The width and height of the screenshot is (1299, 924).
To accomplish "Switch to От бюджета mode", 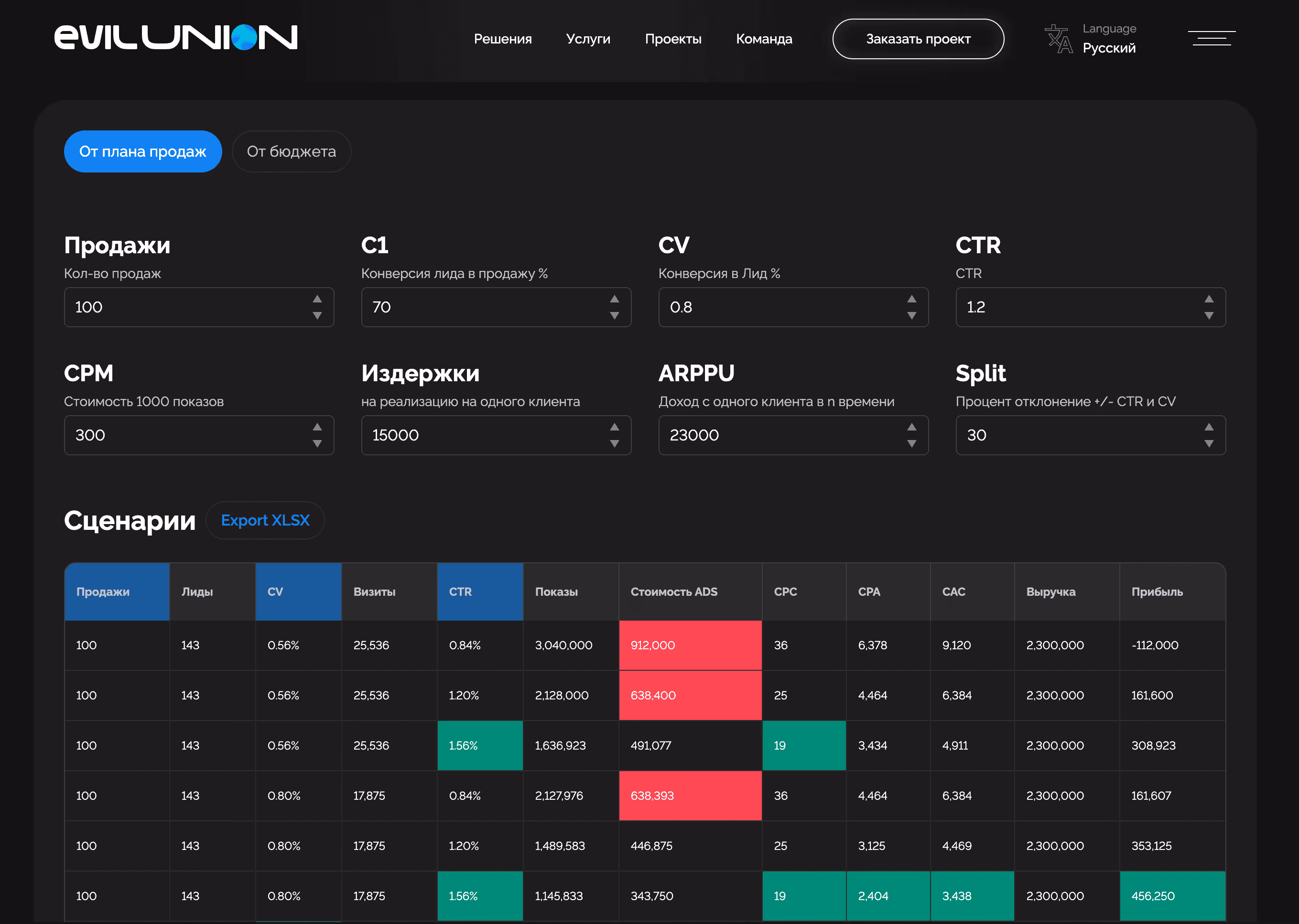I will pos(292,152).
